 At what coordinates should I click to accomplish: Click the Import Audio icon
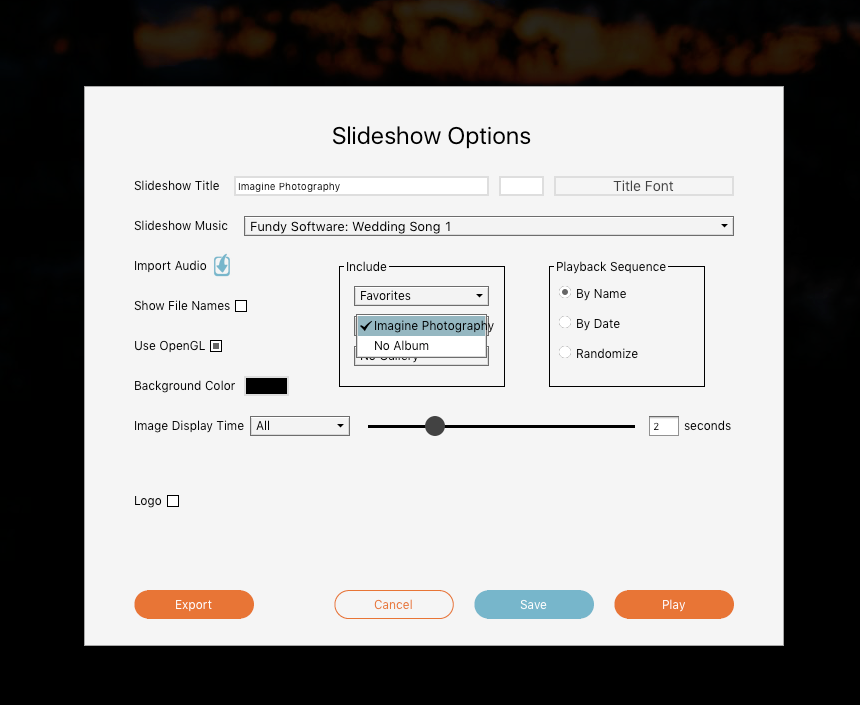tap(222, 266)
